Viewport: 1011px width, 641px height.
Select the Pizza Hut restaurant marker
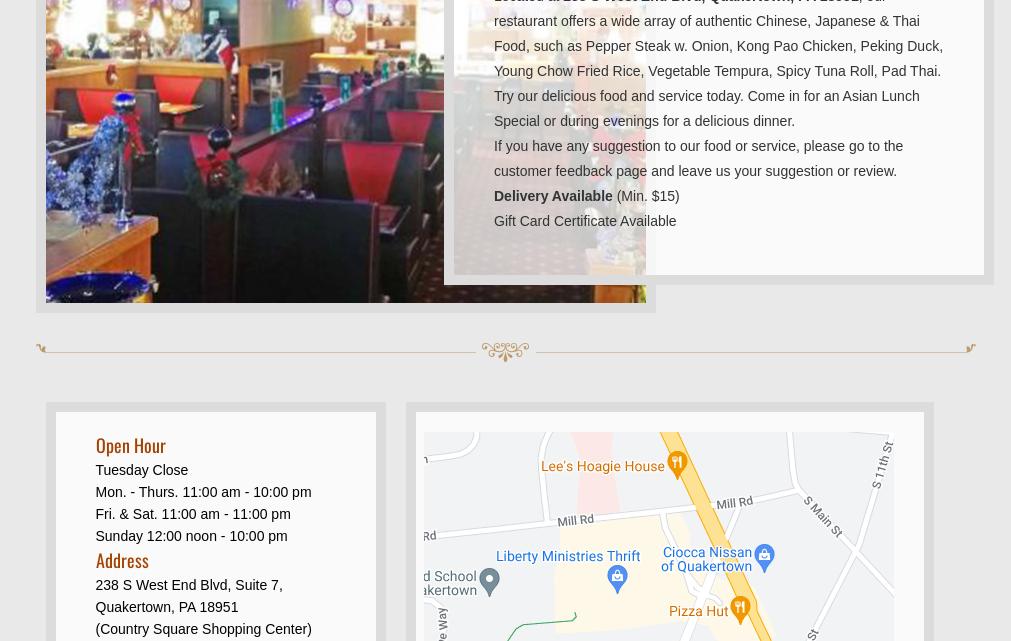740,609
